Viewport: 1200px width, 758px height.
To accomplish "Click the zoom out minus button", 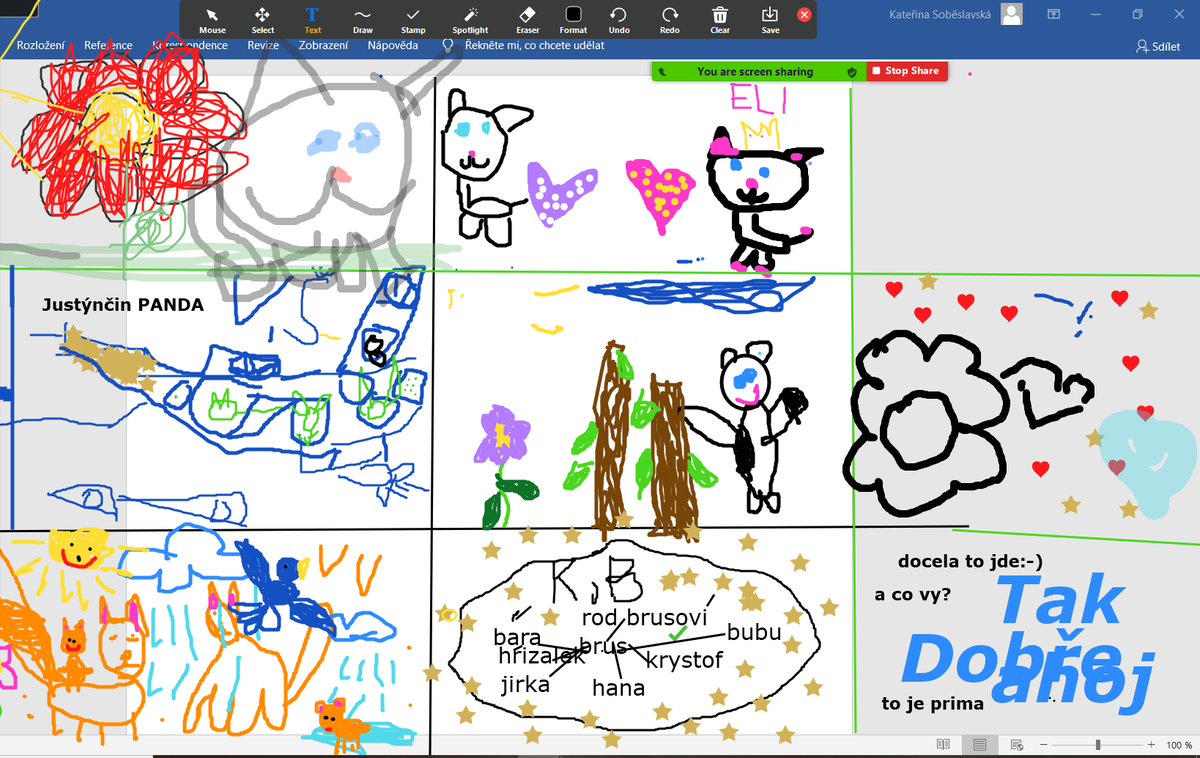I will coord(1044,745).
